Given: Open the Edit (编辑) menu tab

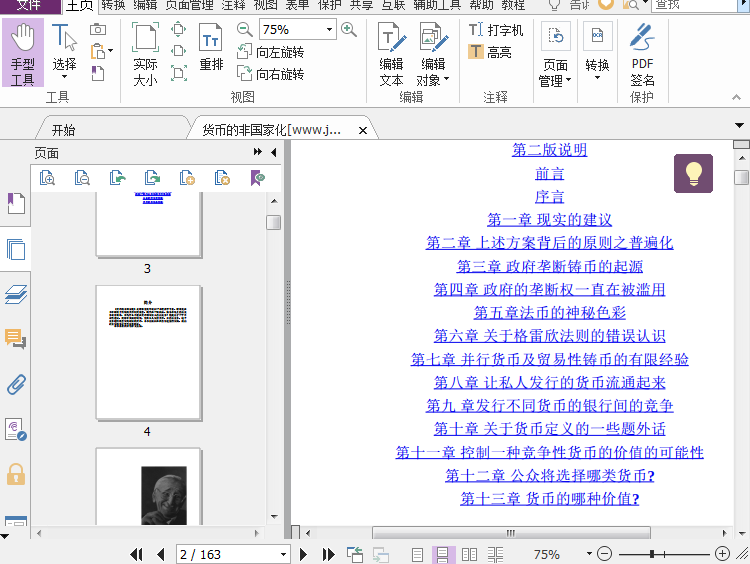Looking at the screenshot, I should pos(145,5).
